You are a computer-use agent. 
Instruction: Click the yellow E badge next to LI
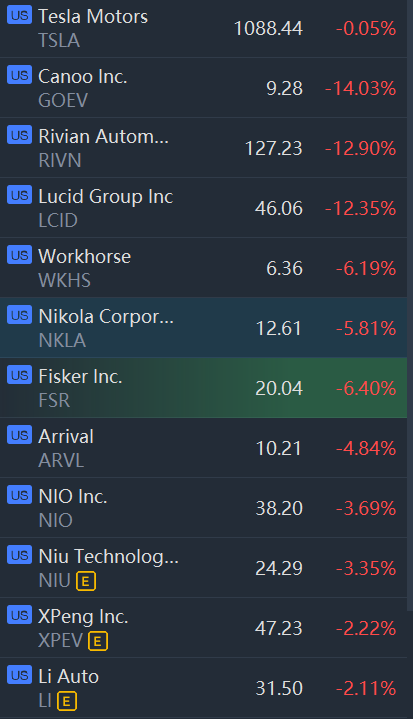click(67, 701)
